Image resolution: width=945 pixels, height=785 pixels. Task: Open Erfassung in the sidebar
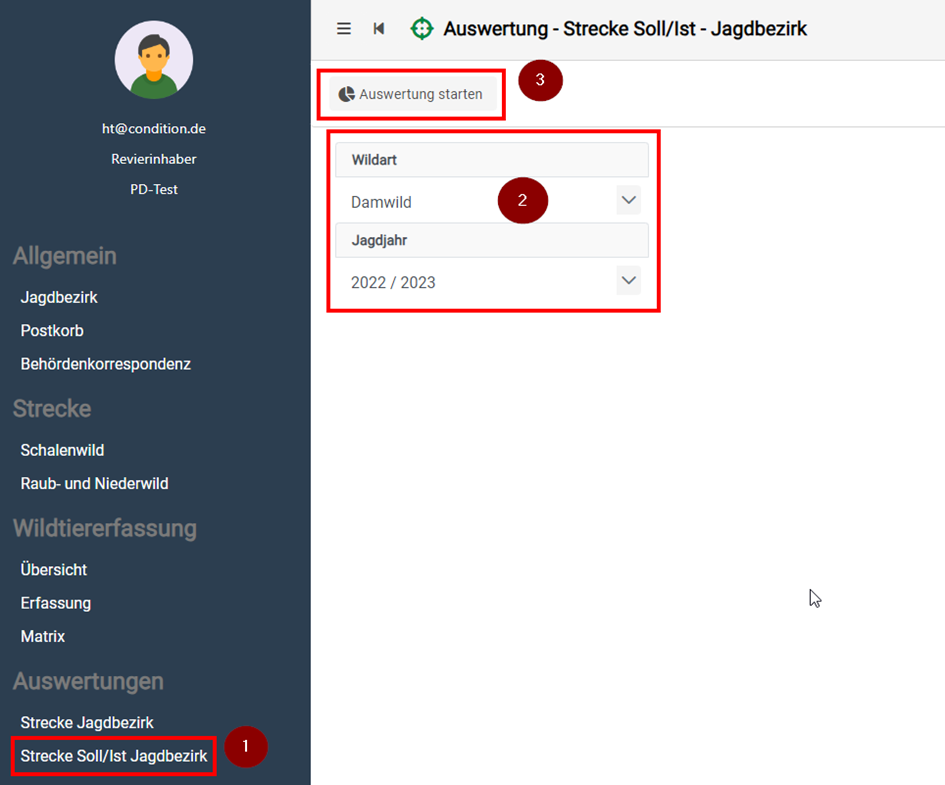[56, 603]
